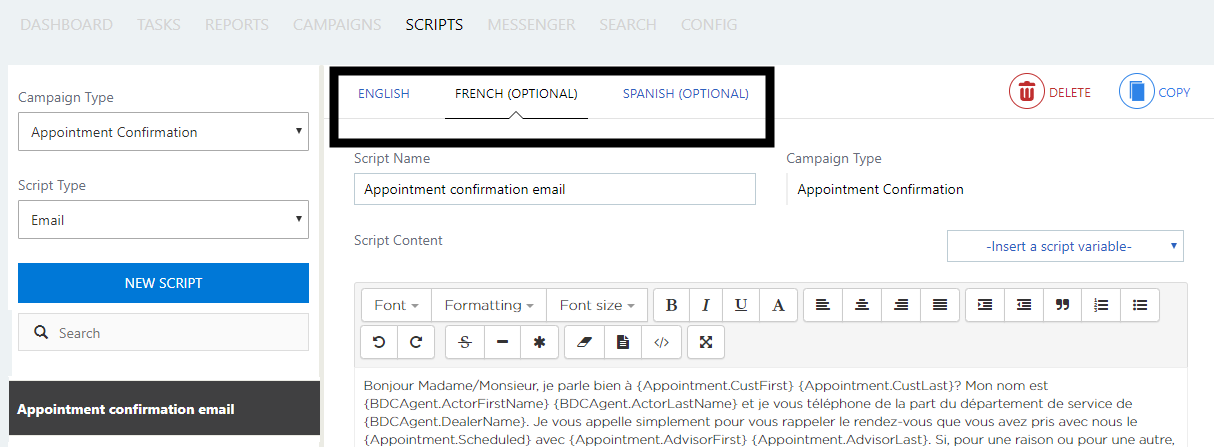Open the Font size menu

[x=597, y=305]
